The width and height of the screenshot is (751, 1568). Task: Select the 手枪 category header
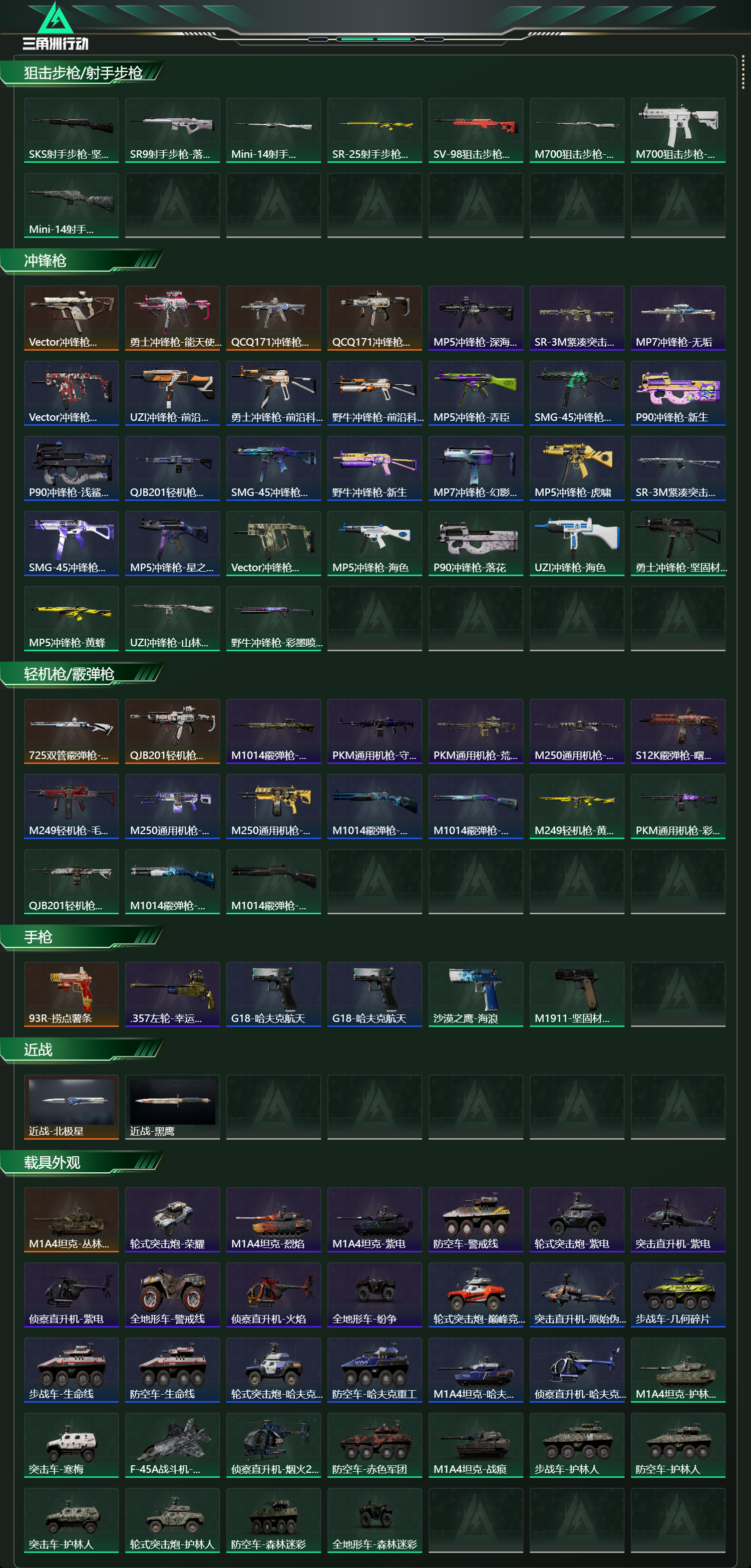tap(39, 937)
